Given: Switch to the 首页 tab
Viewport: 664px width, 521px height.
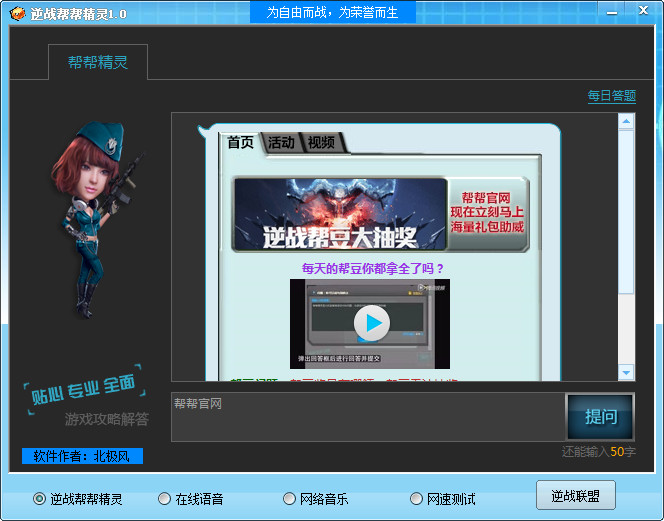Looking at the screenshot, I should tap(240, 142).
